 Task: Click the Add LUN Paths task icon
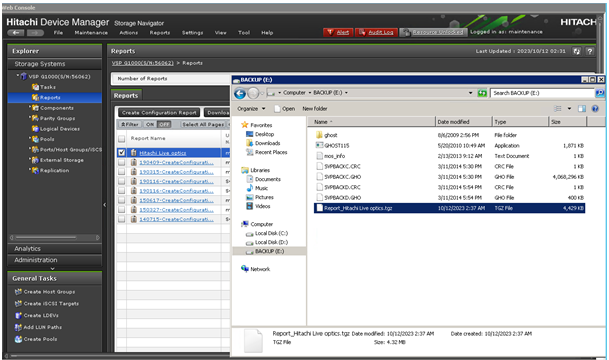pos(18,327)
